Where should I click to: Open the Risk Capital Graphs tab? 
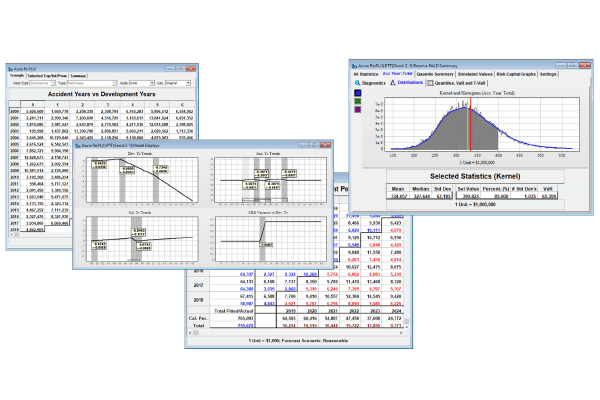pyautogui.click(x=516, y=74)
